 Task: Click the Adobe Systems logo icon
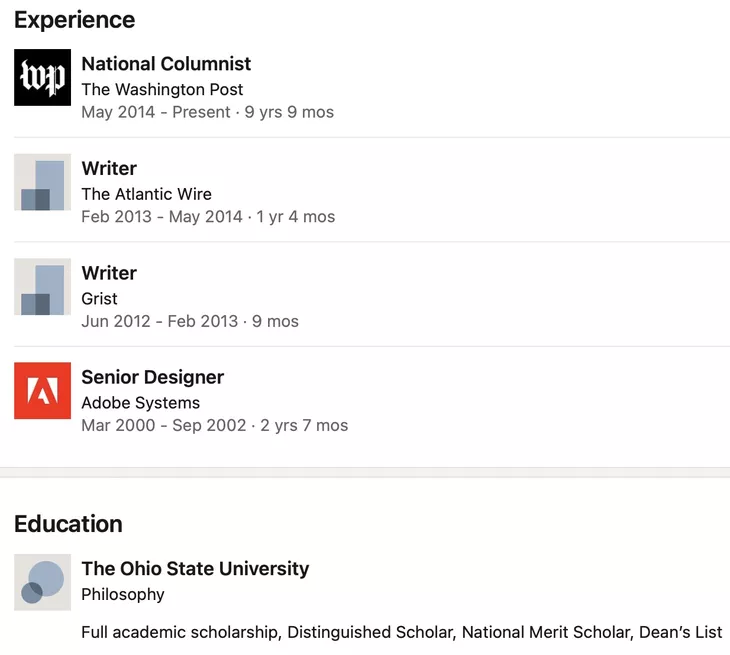[x=42, y=391]
